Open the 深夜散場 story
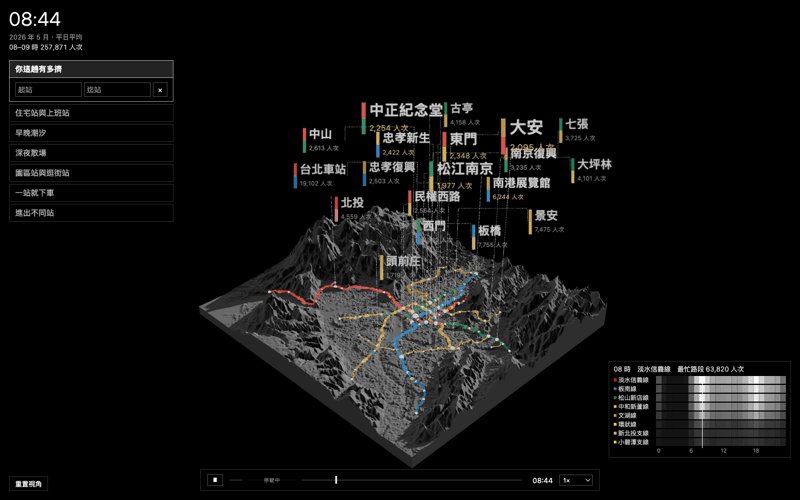Viewport: 800px width, 500px height. (91, 153)
